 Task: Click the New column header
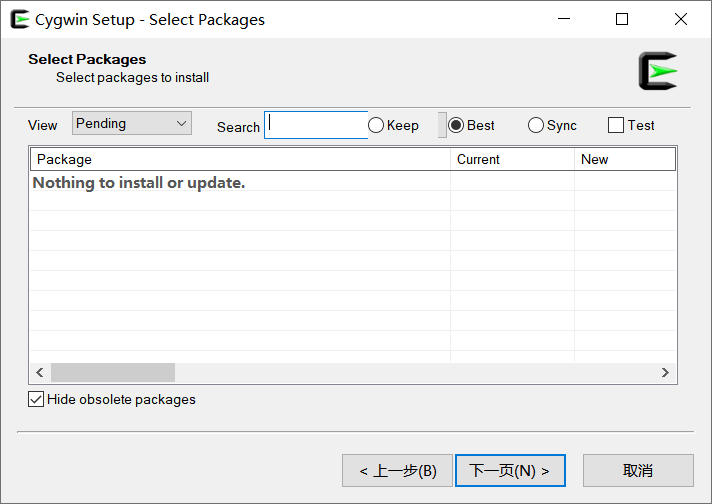625,159
